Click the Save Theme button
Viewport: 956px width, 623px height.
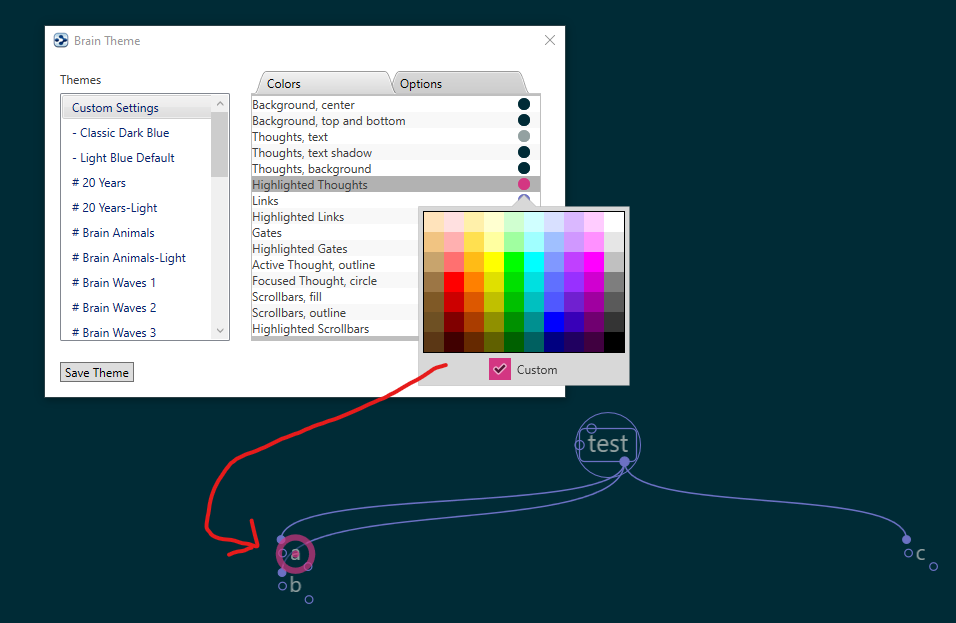(97, 373)
